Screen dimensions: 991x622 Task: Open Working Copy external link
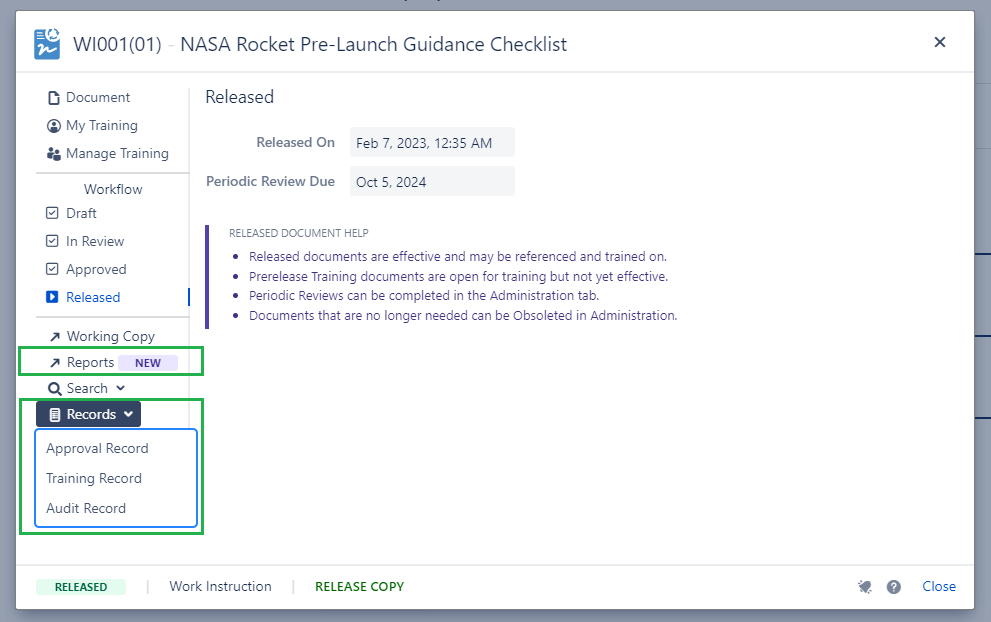[x=110, y=336]
